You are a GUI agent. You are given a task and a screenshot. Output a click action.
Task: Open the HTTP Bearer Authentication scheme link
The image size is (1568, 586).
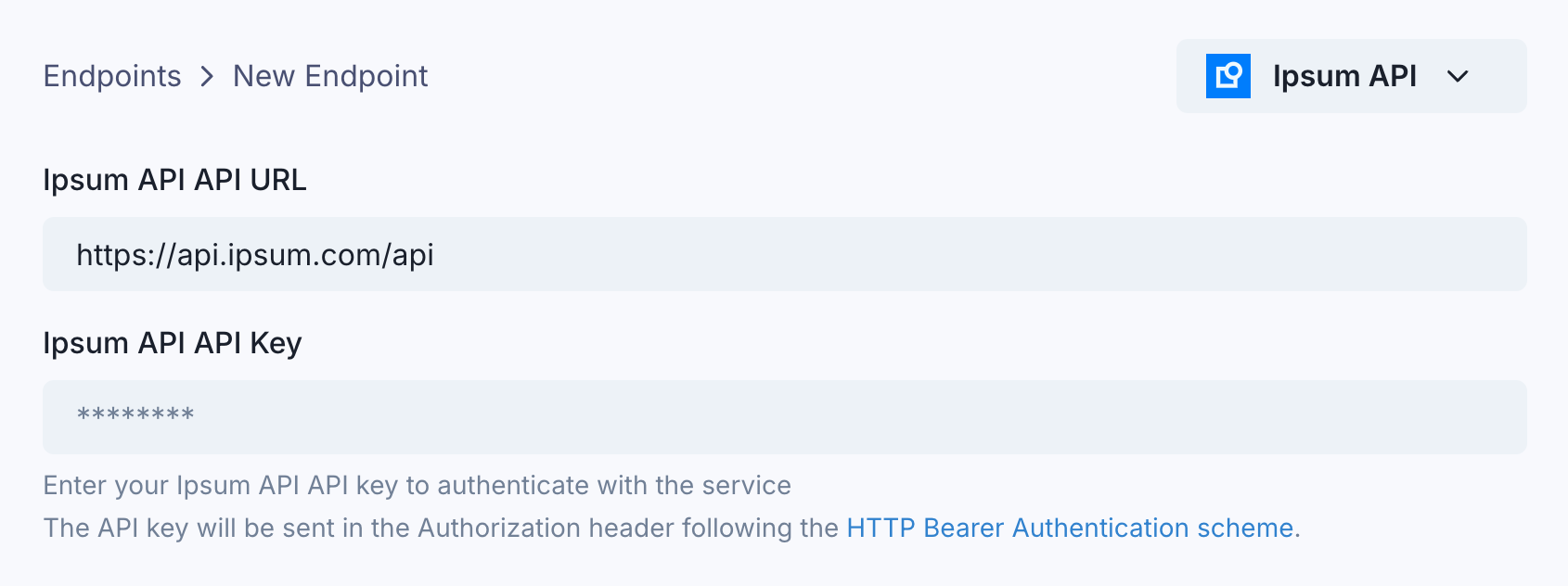click(x=1067, y=528)
